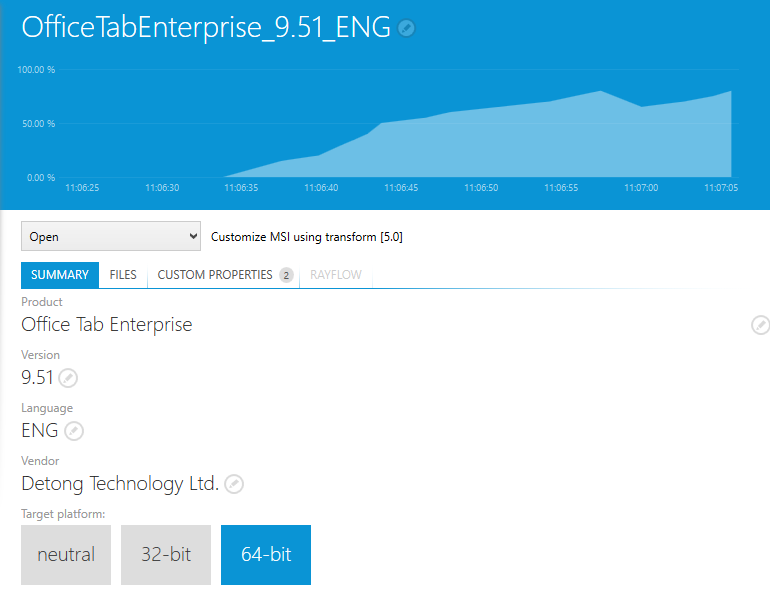Select the 64-bit target platform

point(266,554)
